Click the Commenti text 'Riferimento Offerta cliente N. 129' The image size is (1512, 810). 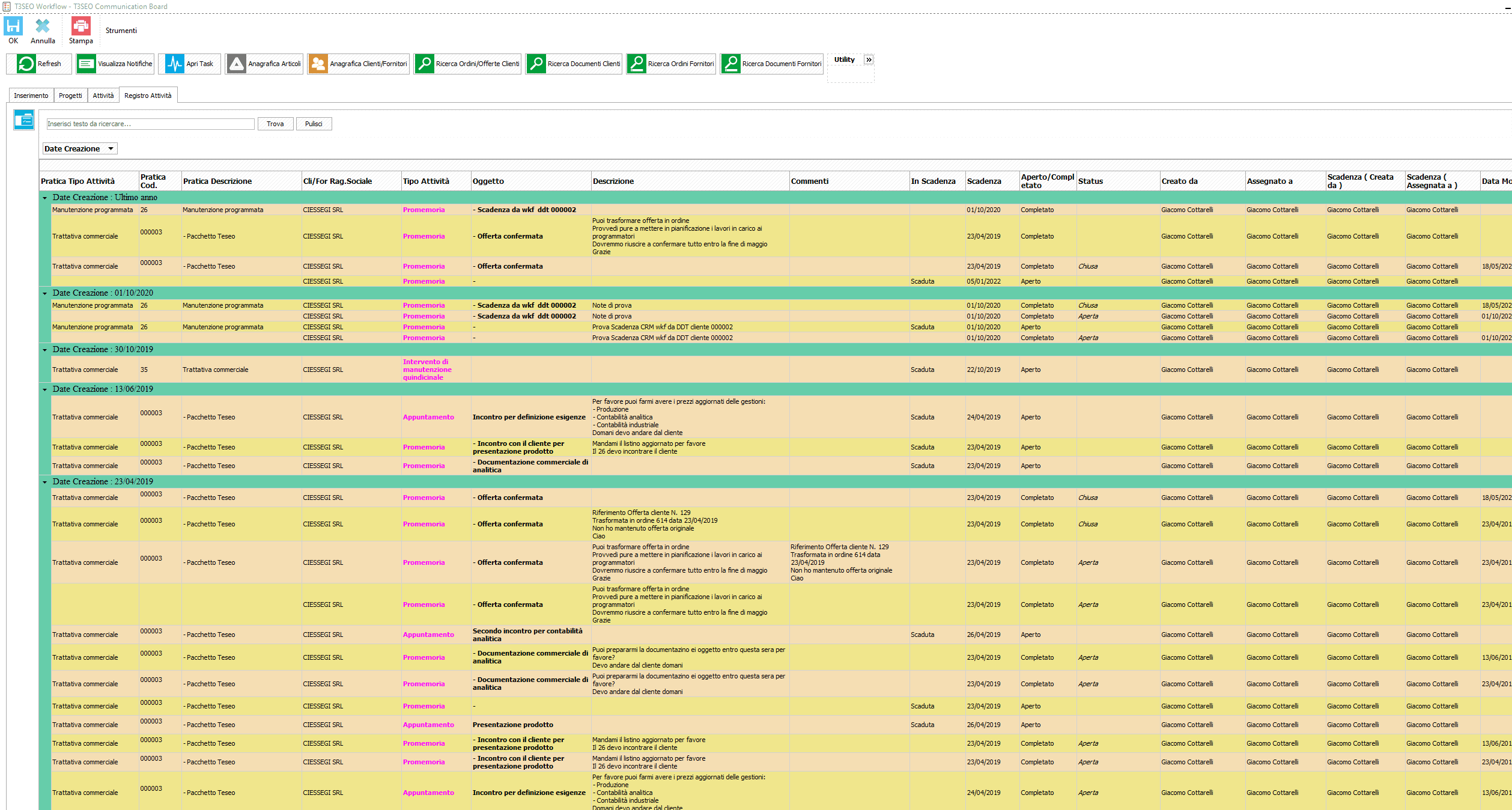pyautogui.click(x=839, y=547)
